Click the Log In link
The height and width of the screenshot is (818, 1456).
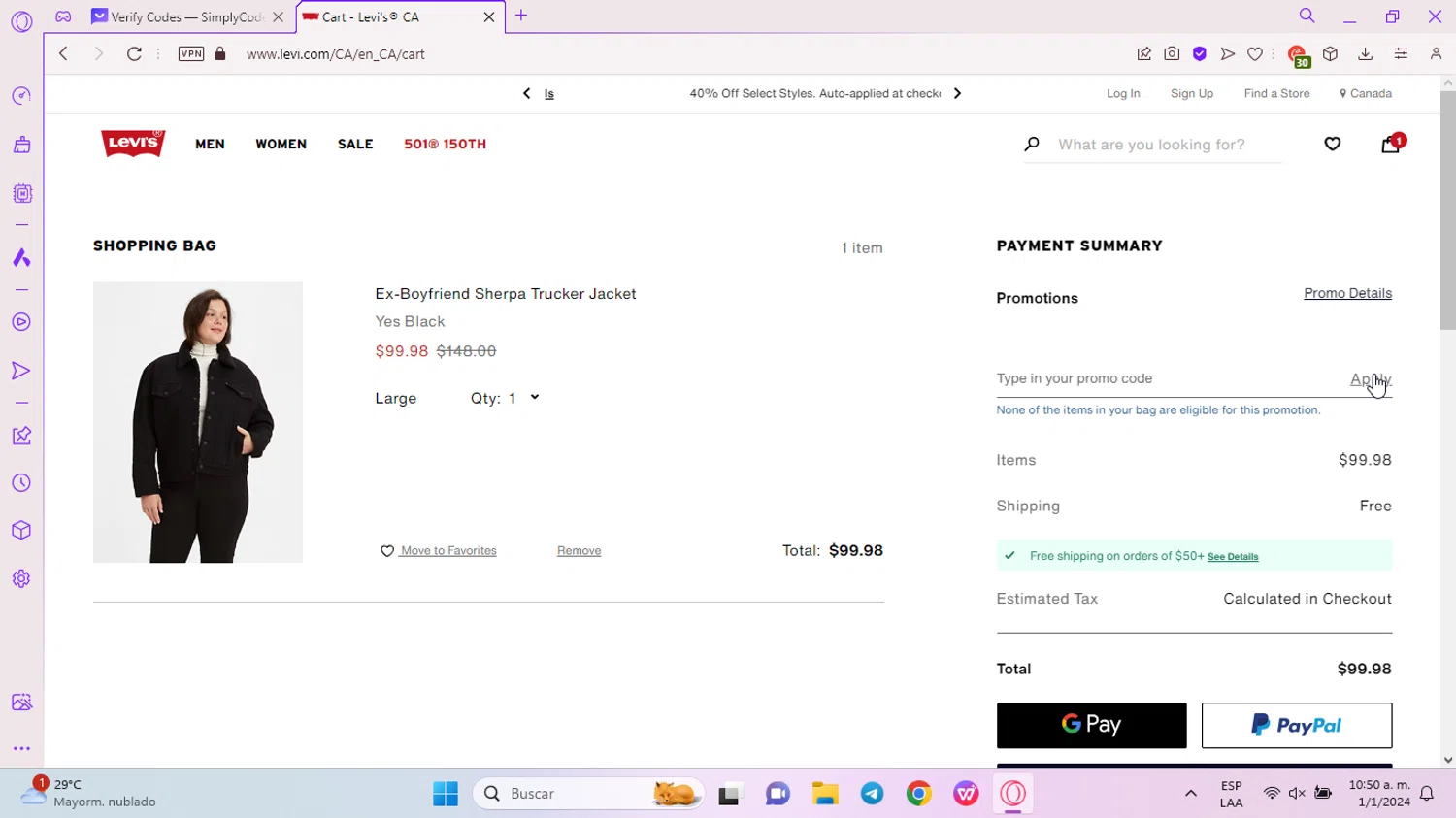coord(1123,93)
